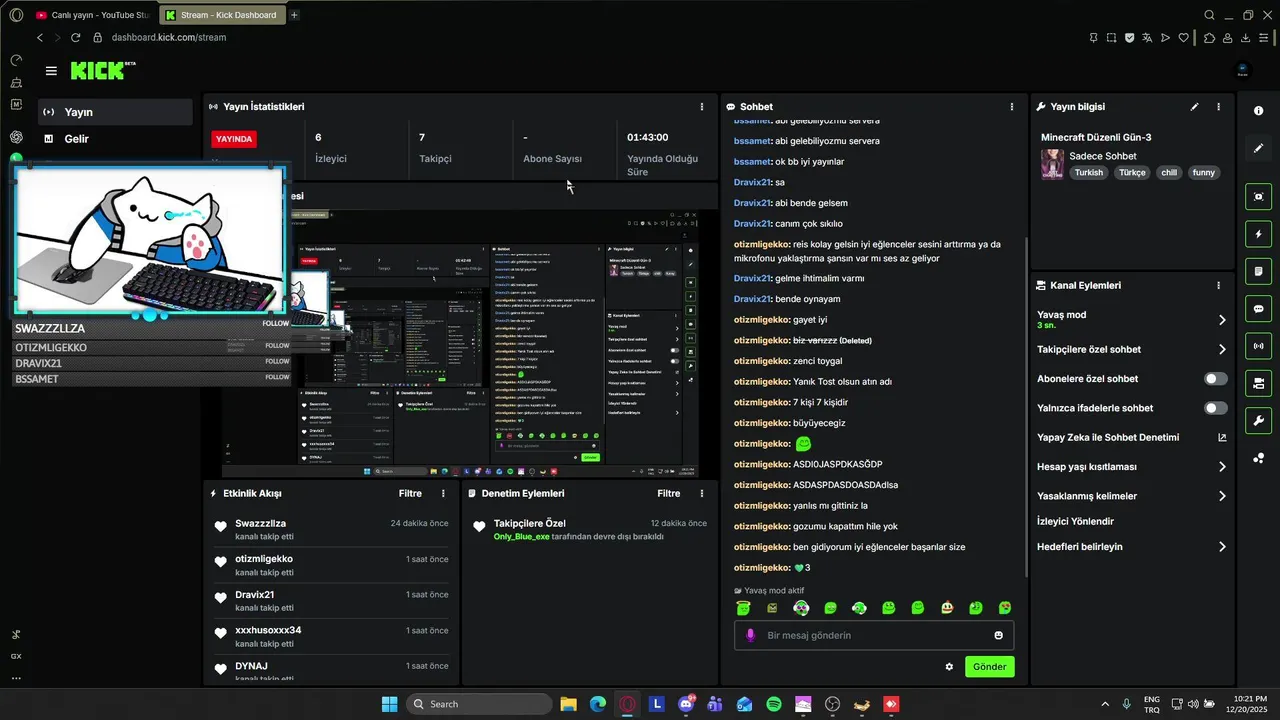Insert the halo angel Kick emote
Viewport: 1280px width, 720px height.
(x=743, y=608)
